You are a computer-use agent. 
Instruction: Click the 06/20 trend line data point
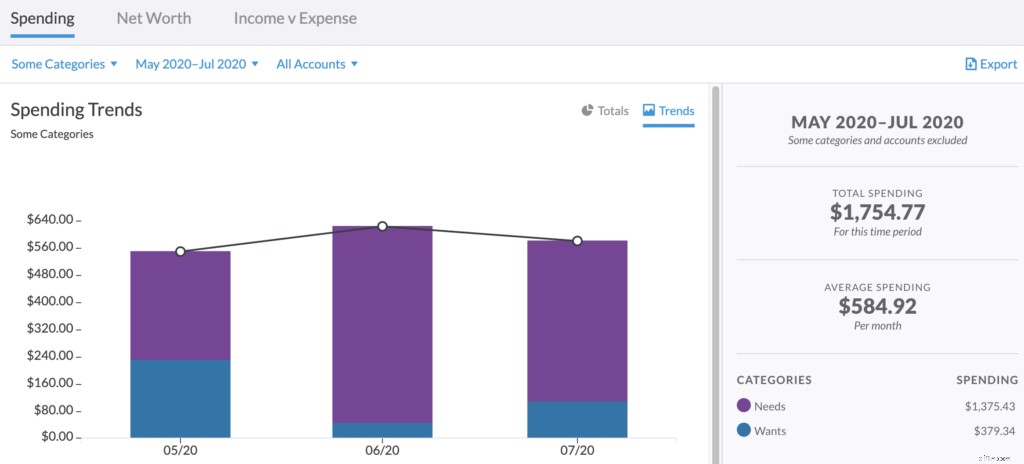[x=382, y=227]
